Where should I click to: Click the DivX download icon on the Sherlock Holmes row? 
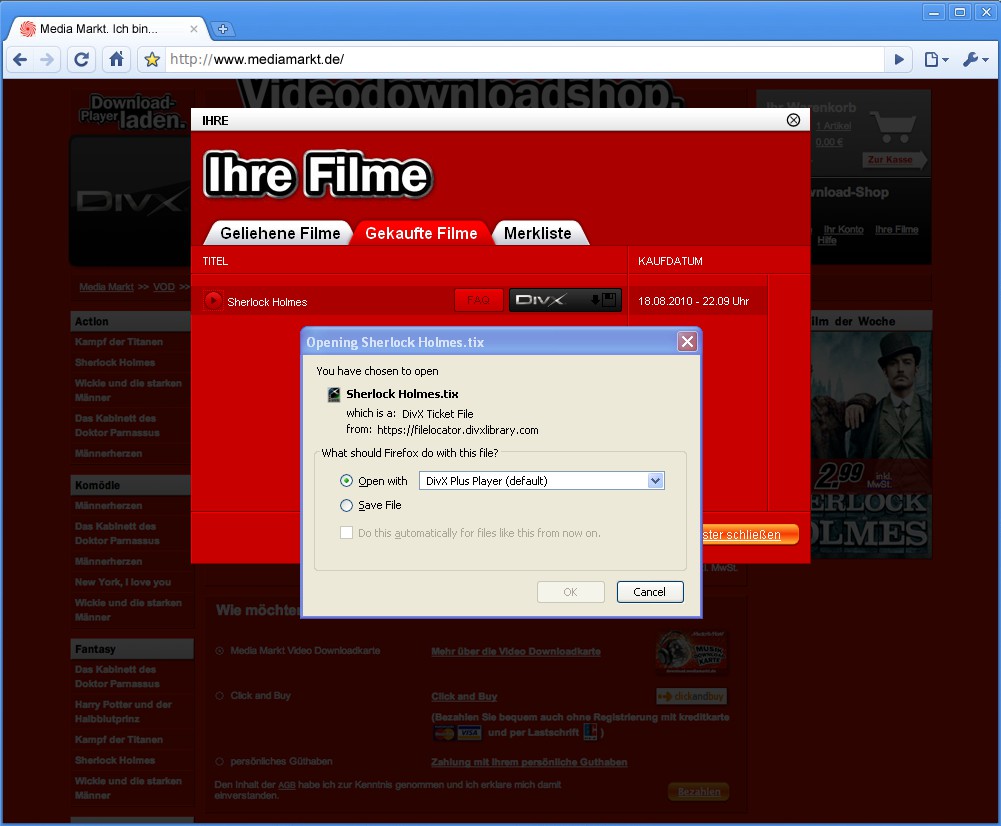click(564, 299)
